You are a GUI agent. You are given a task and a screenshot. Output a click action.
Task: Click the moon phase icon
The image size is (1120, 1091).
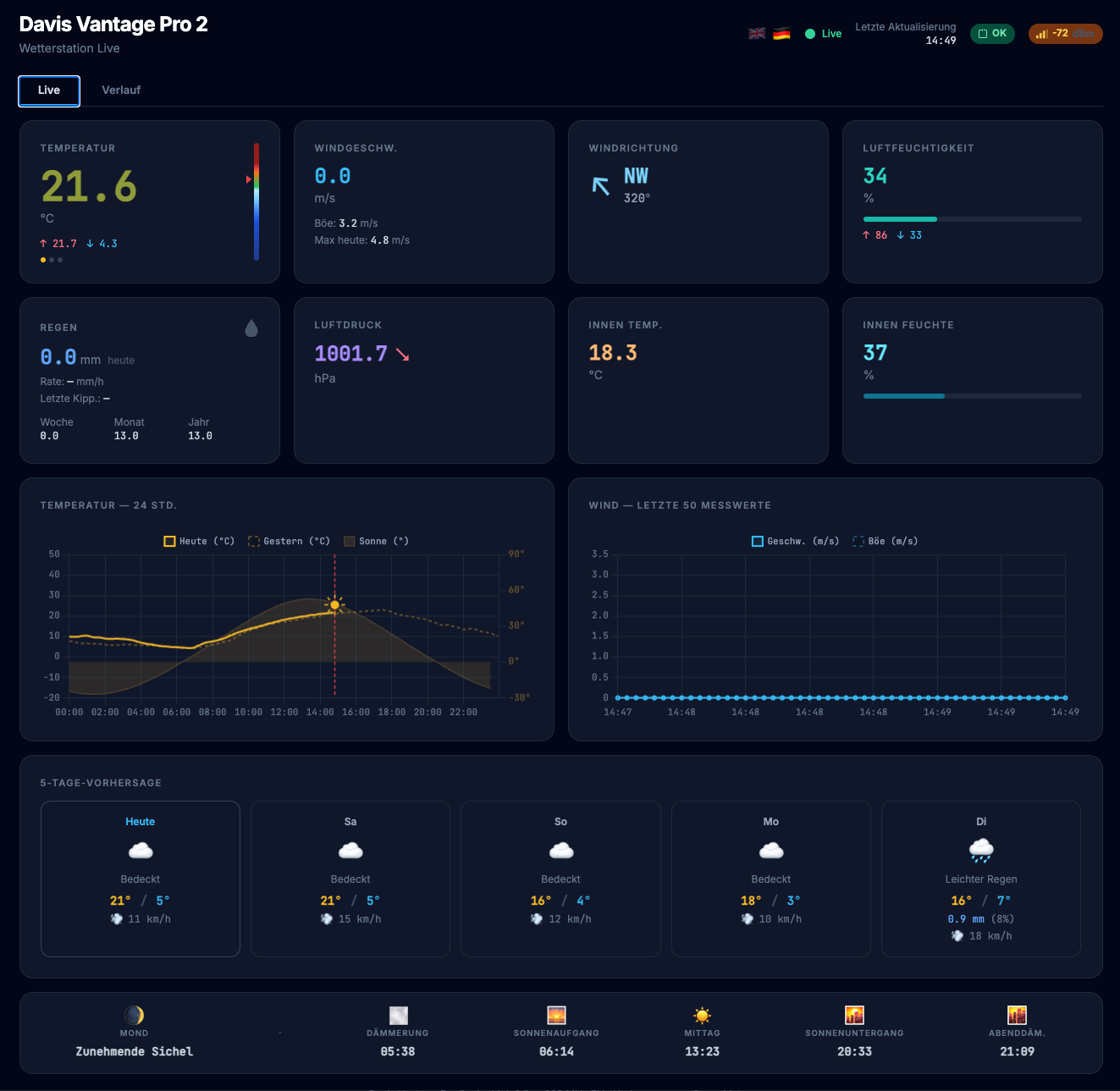134,1015
